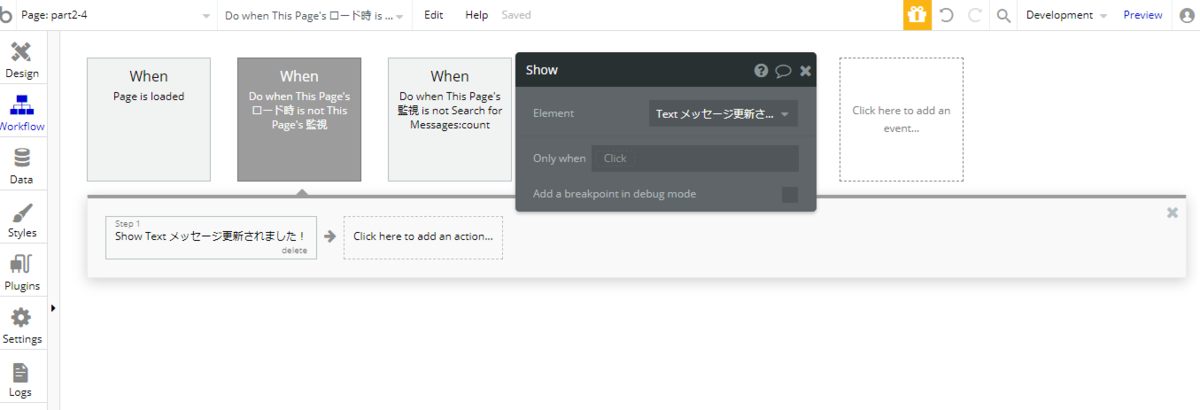Click the undo arrow icon
This screenshot has width=1200, height=410.
coord(947,15)
